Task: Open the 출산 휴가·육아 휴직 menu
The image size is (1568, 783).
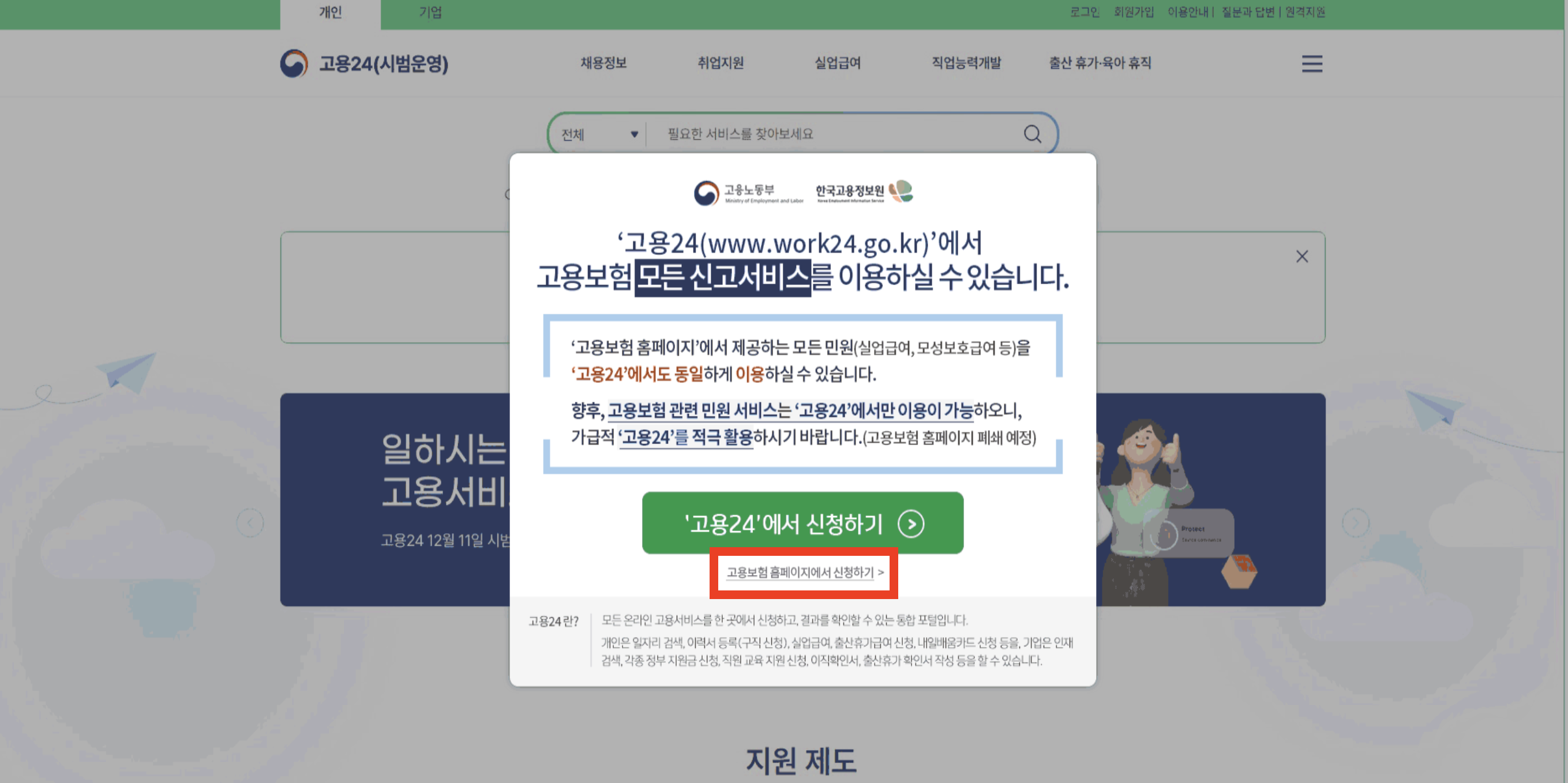Action: click(x=1100, y=63)
